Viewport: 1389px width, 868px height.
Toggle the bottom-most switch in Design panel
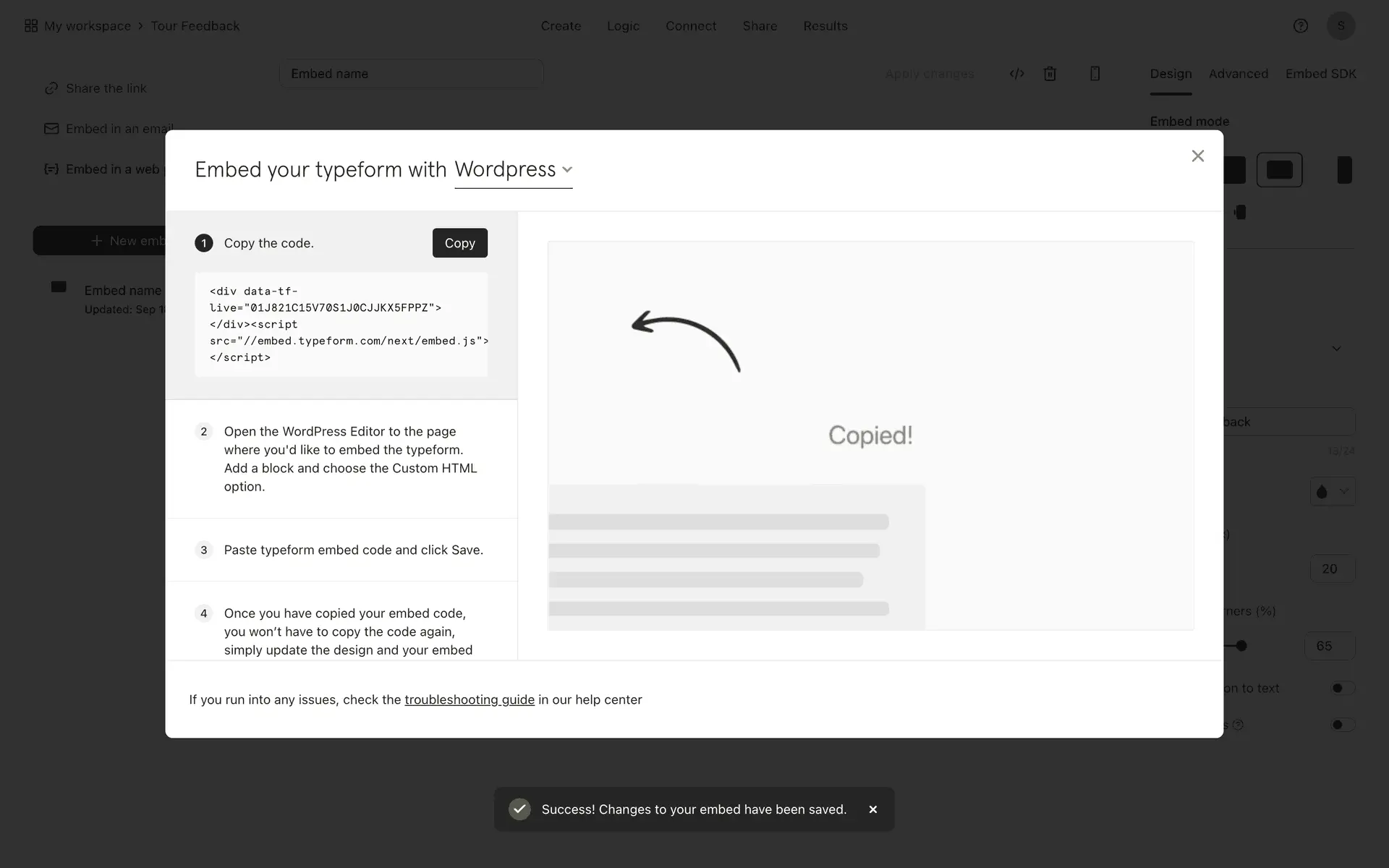pos(1341,725)
